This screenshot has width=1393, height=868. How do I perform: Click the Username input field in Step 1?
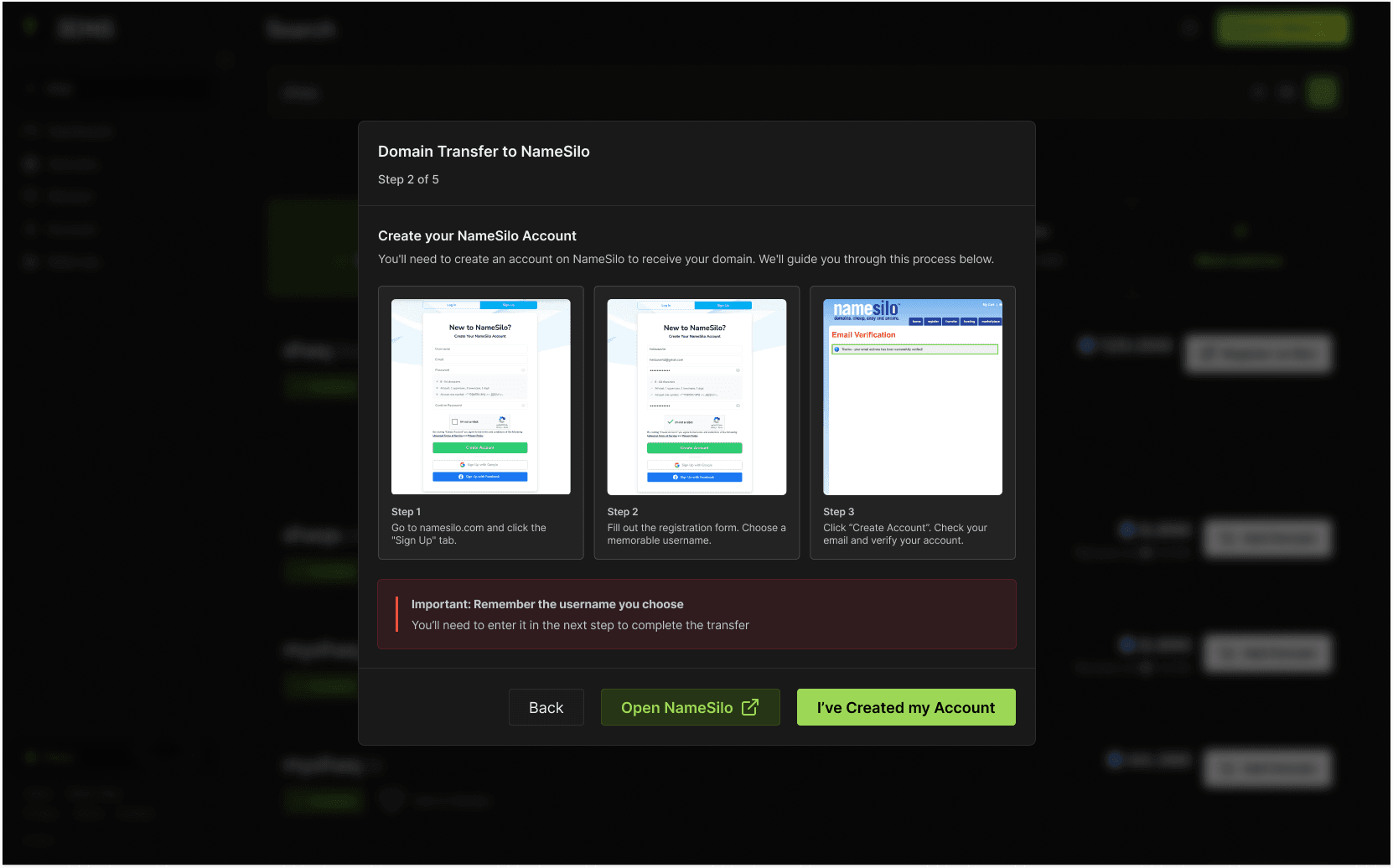(480, 349)
